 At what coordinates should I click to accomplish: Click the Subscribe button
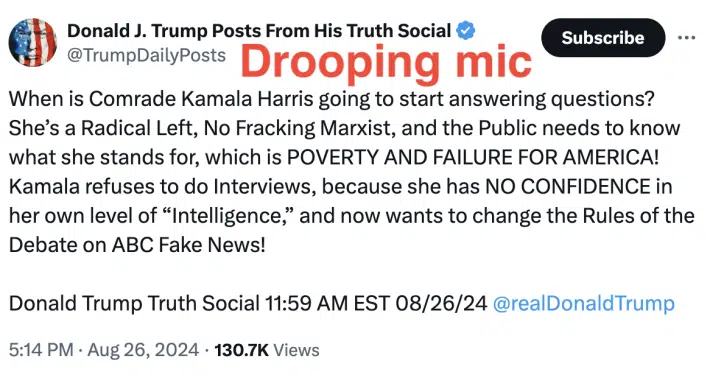click(603, 38)
